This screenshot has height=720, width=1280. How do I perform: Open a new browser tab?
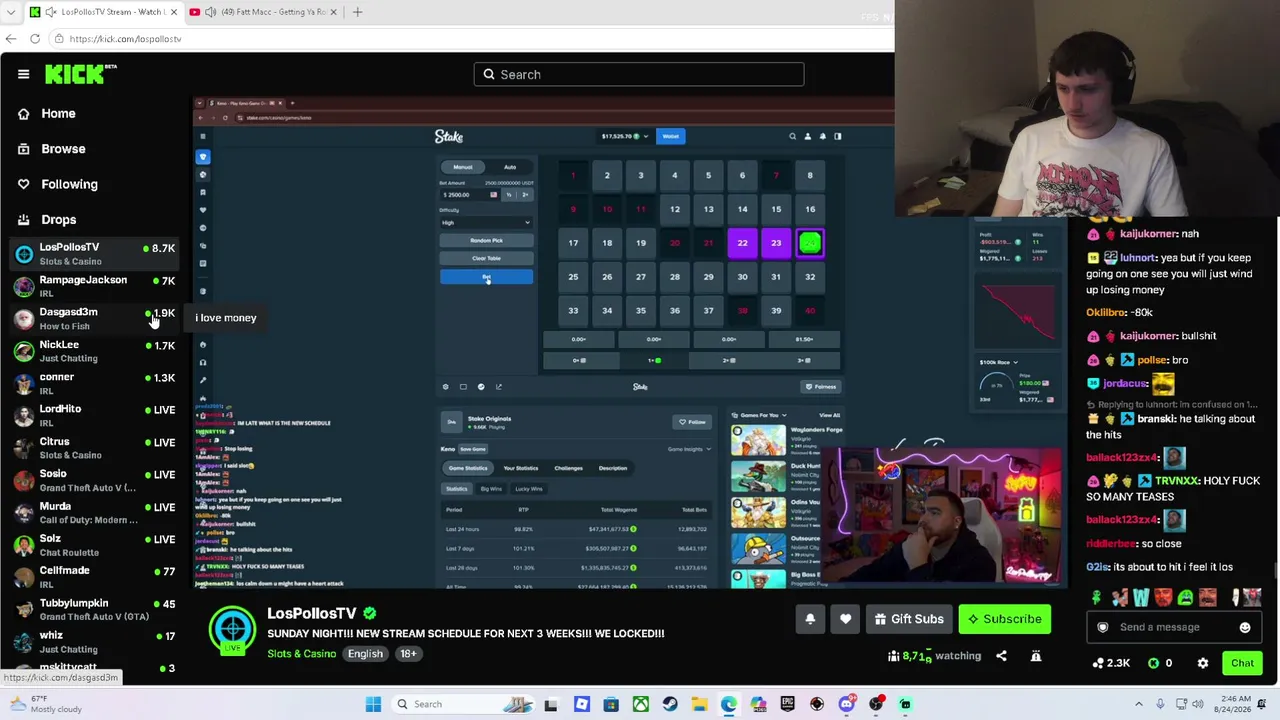pyautogui.click(x=357, y=12)
